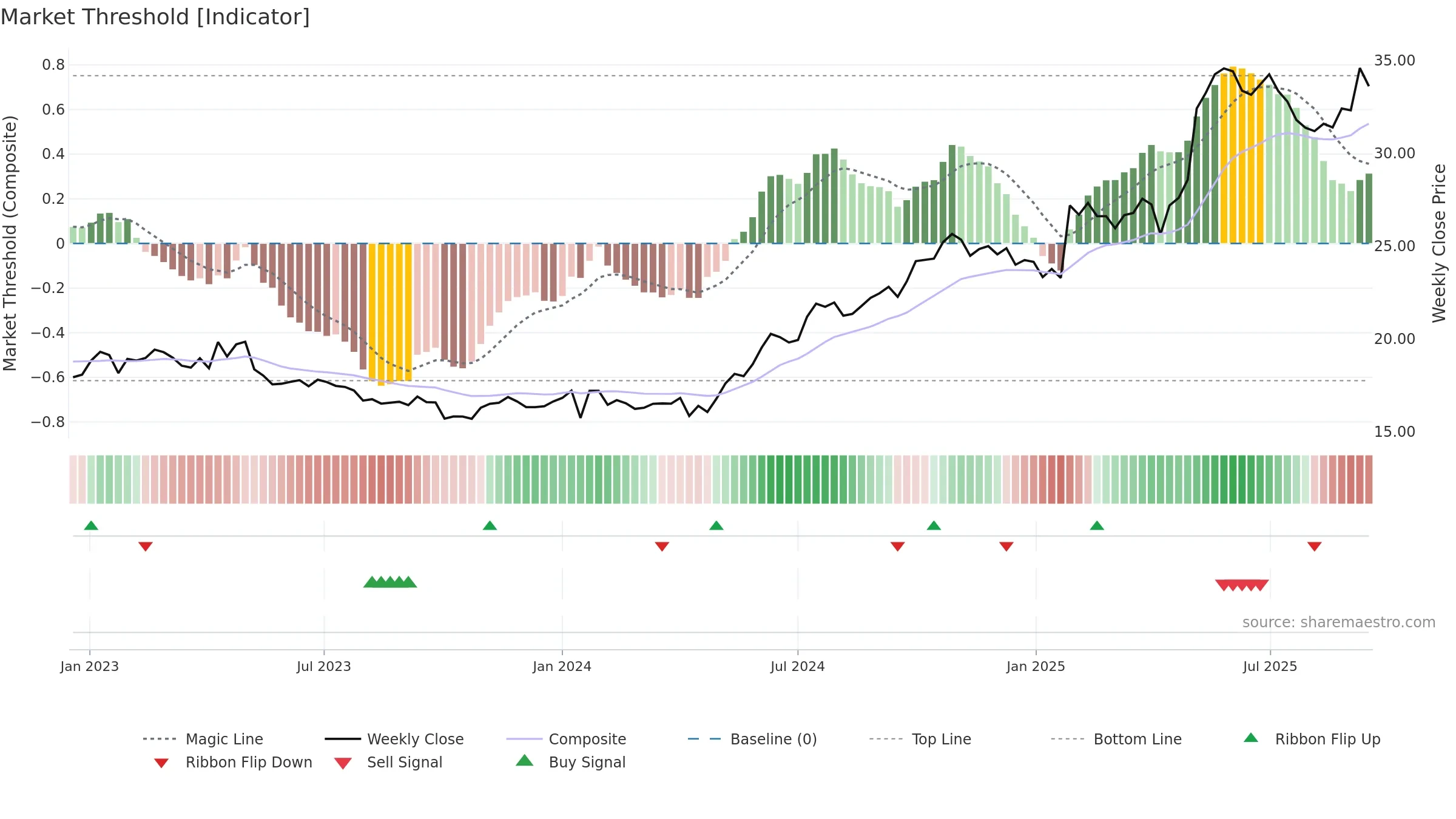The height and width of the screenshot is (819, 1456).
Task: Click the ribbon flip down marker in Sep 2024
Action: tap(898, 547)
